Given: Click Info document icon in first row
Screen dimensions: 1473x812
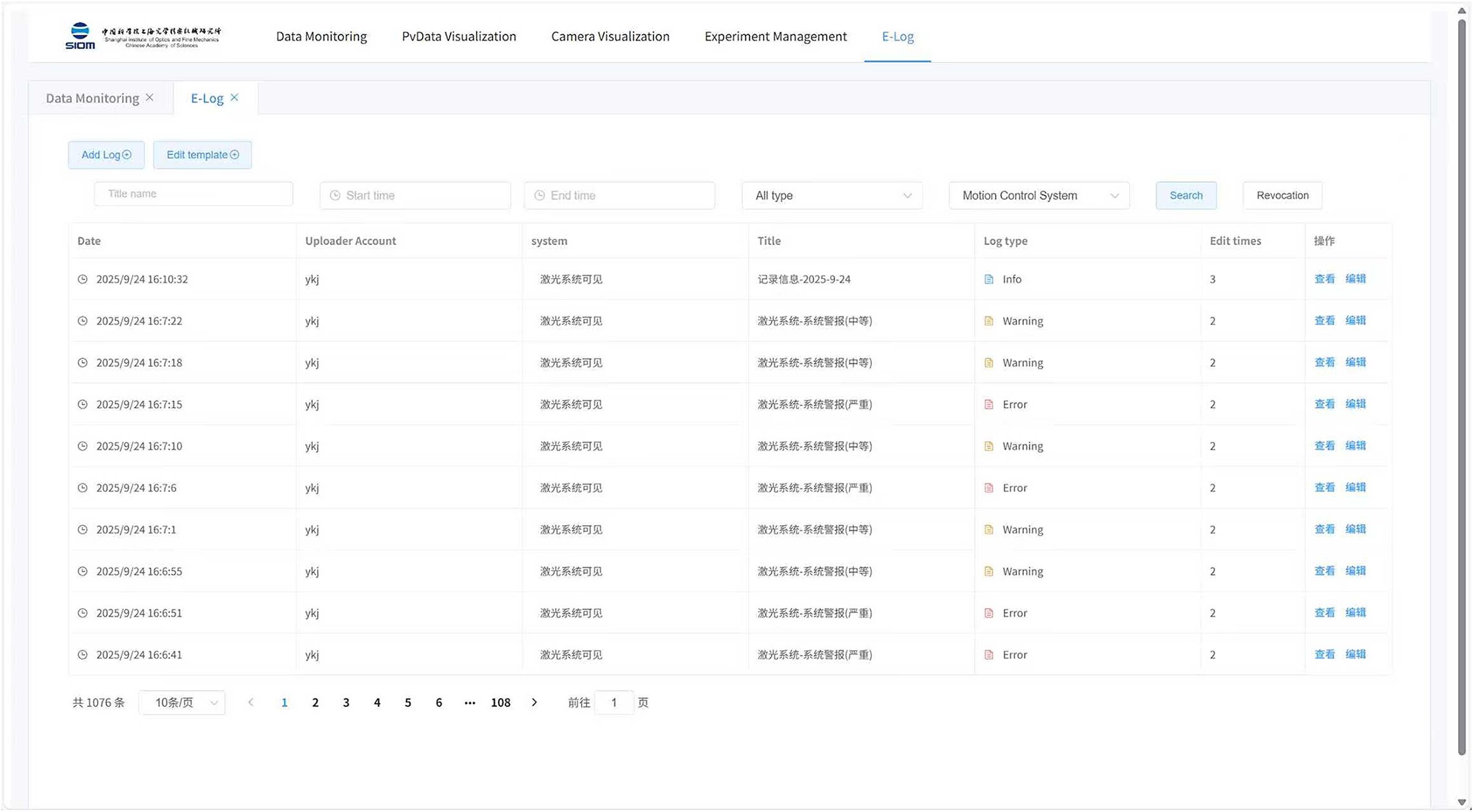Looking at the screenshot, I should pos(989,279).
